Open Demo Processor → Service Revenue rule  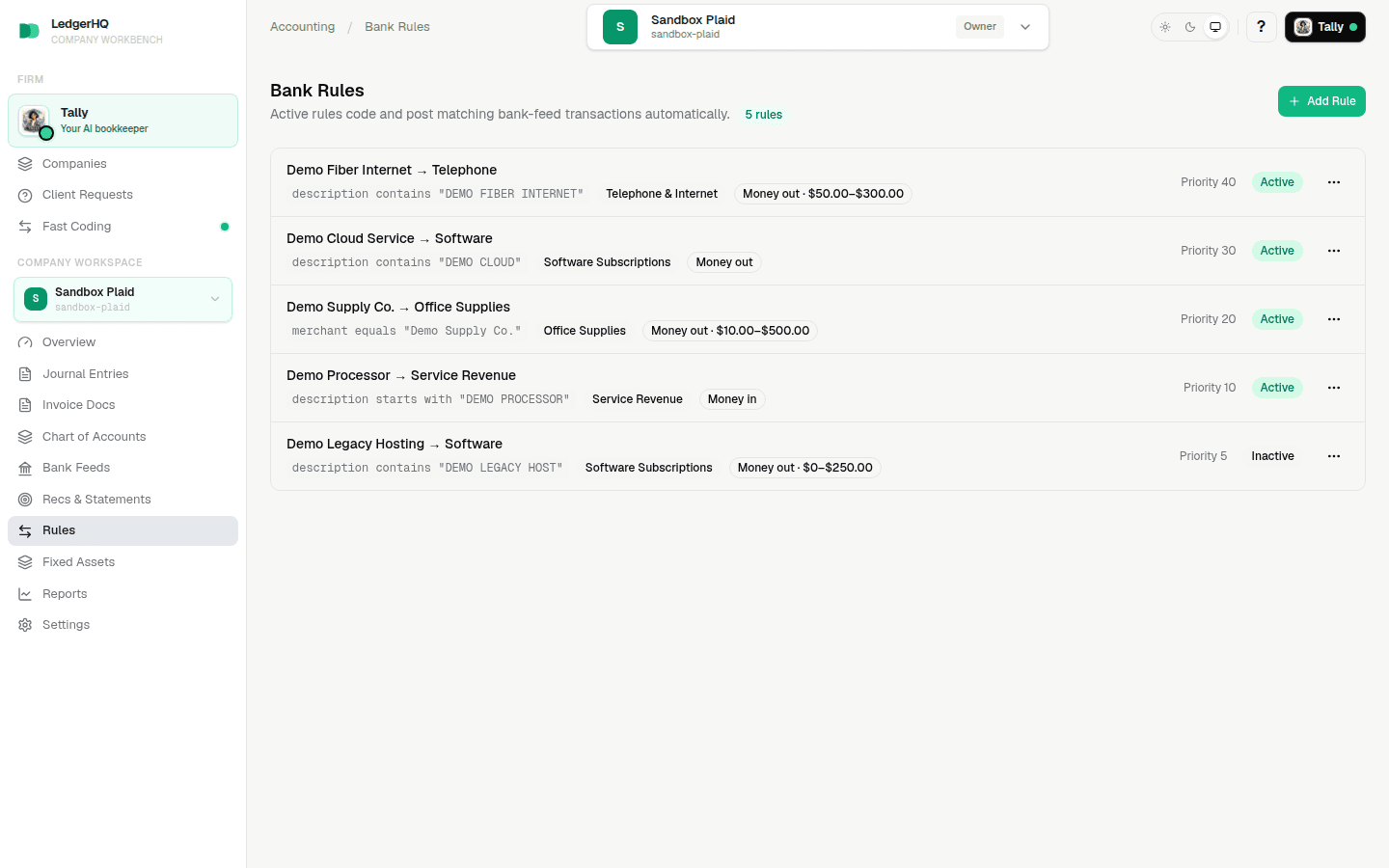coord(401,375)
